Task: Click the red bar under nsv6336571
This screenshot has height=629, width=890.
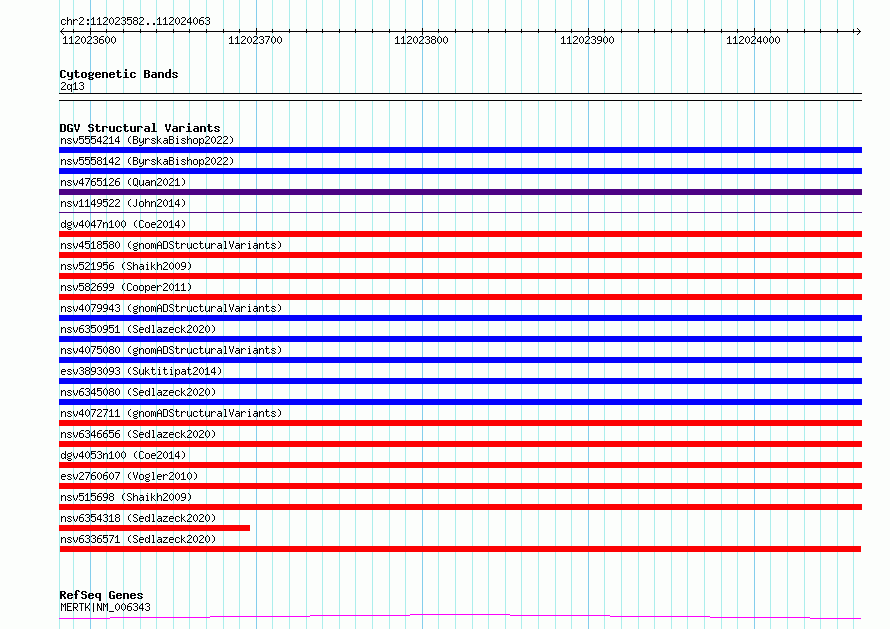Action: [460, 549]
